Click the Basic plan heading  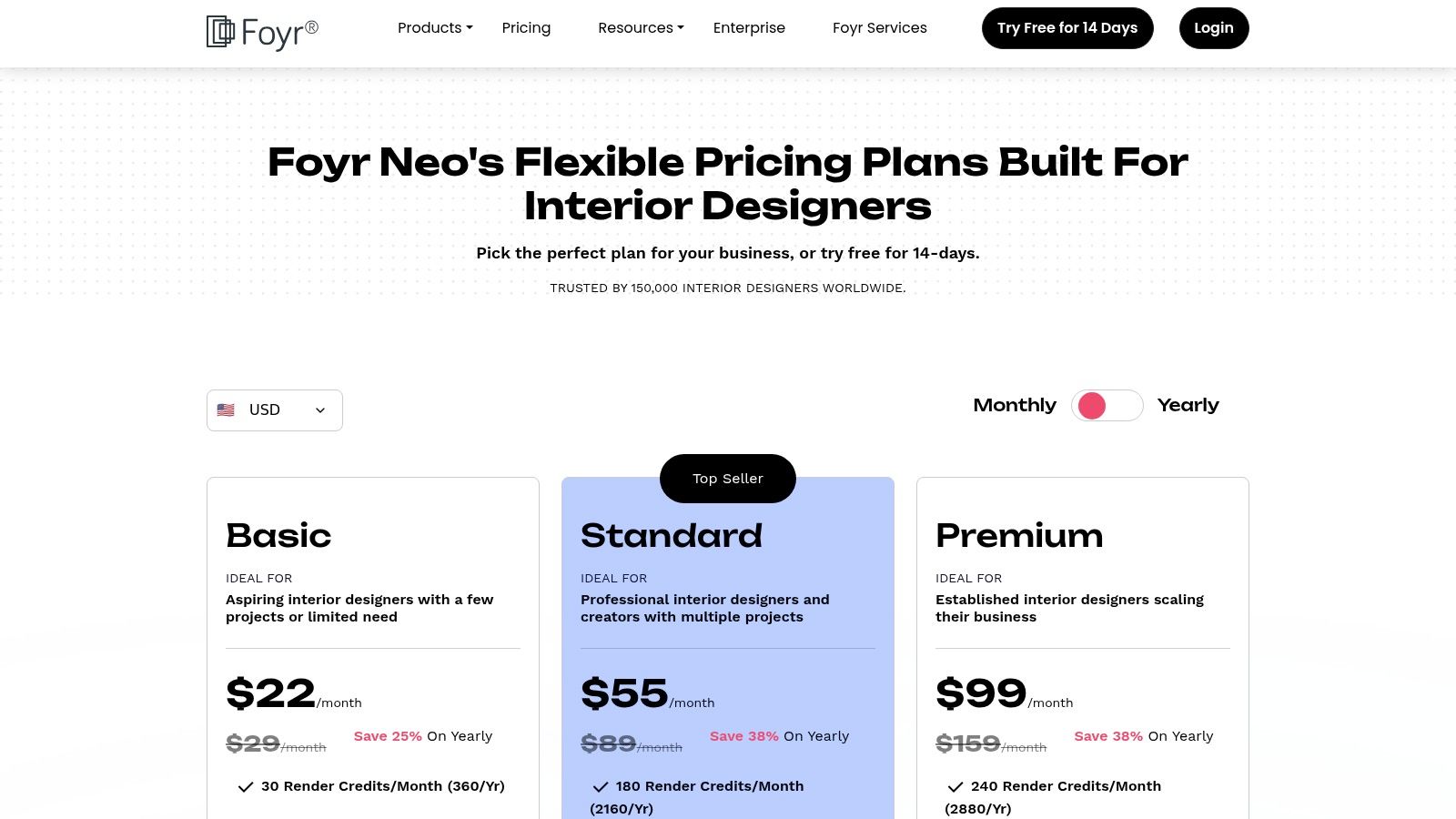(278, 536)
